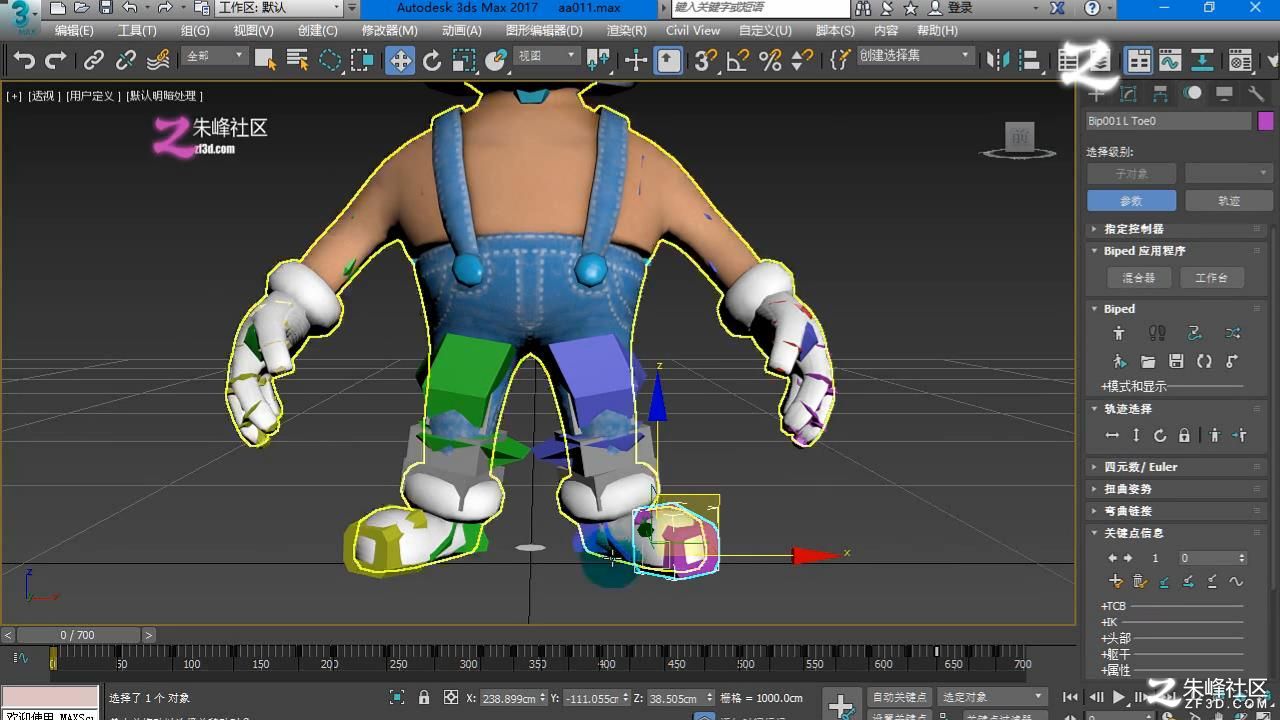1280x720 pixels.
Task: Select the Bind to Space Warp tool
Action: [x=158, y=60]
